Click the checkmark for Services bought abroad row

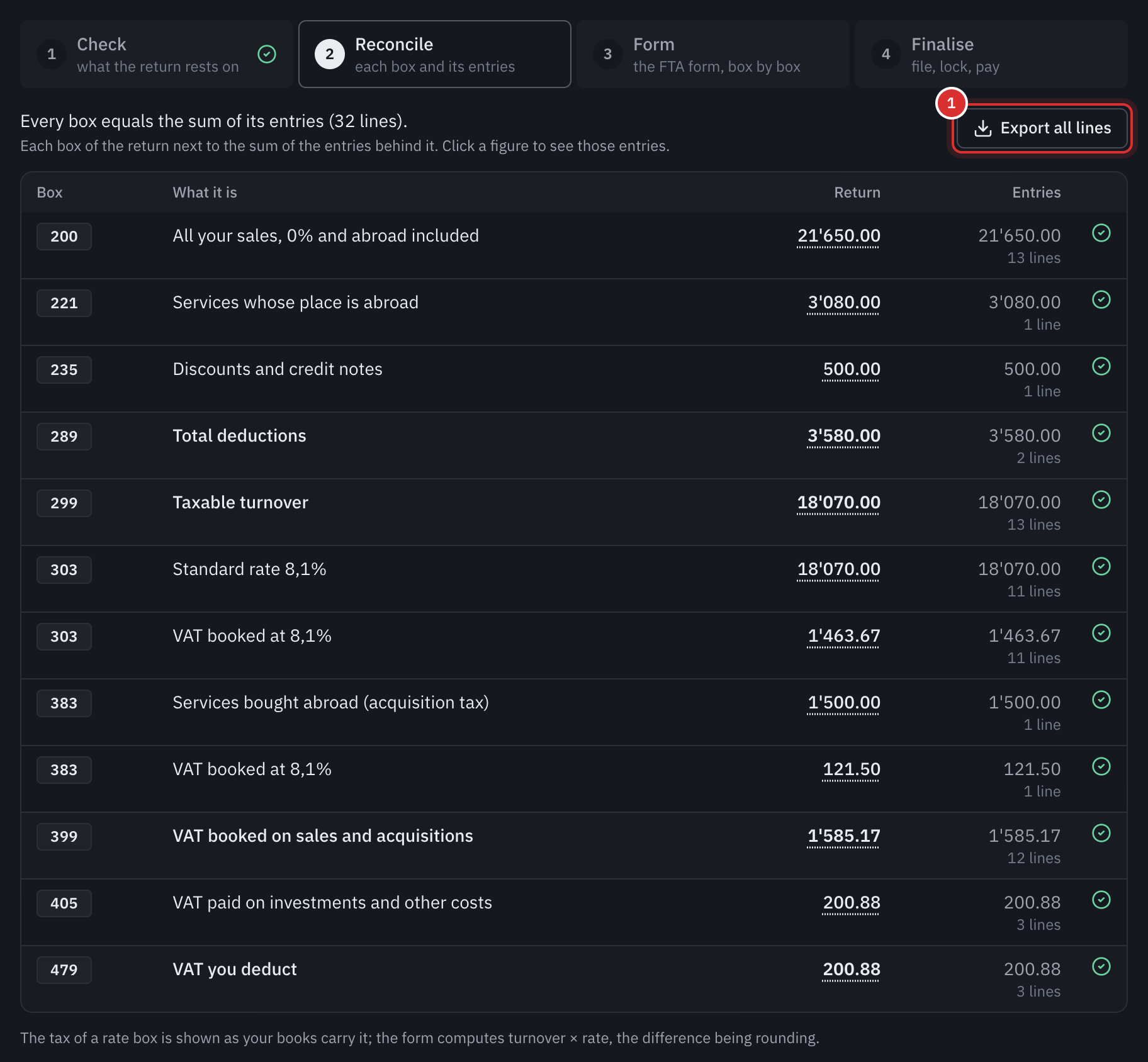pyautogui.click(x=1101, y=700)
